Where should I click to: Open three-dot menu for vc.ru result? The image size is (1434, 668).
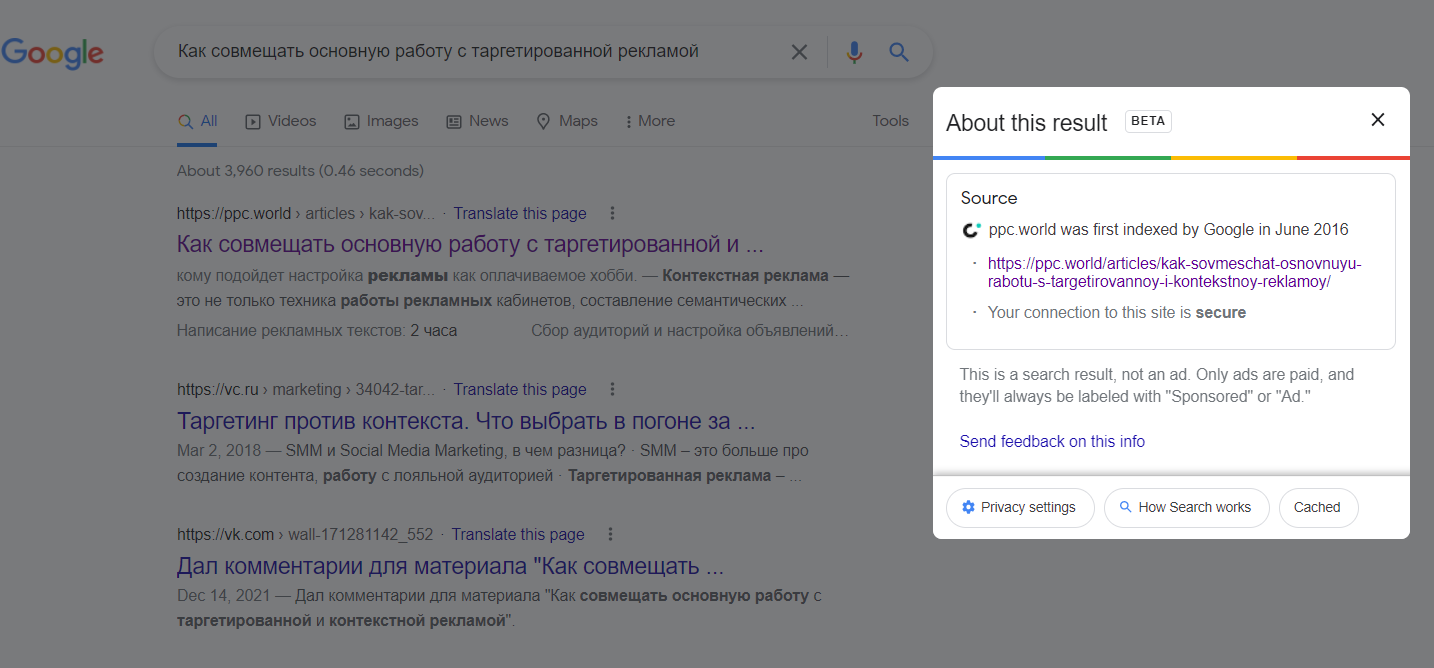pos(613,389)
